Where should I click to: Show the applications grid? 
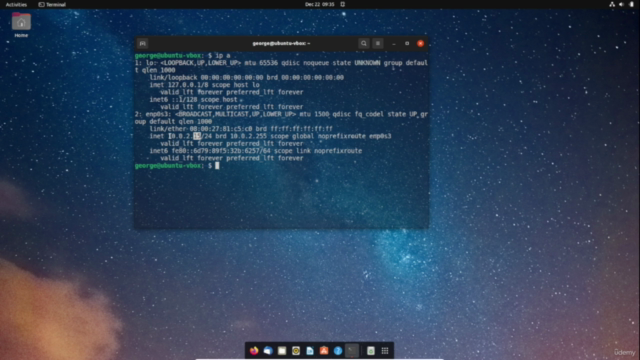pos(385,351)
